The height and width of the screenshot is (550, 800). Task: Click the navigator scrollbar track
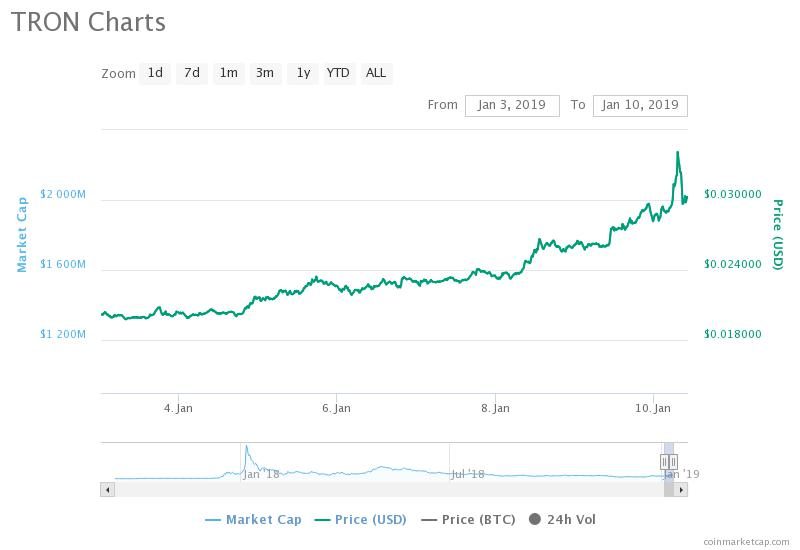389,490
